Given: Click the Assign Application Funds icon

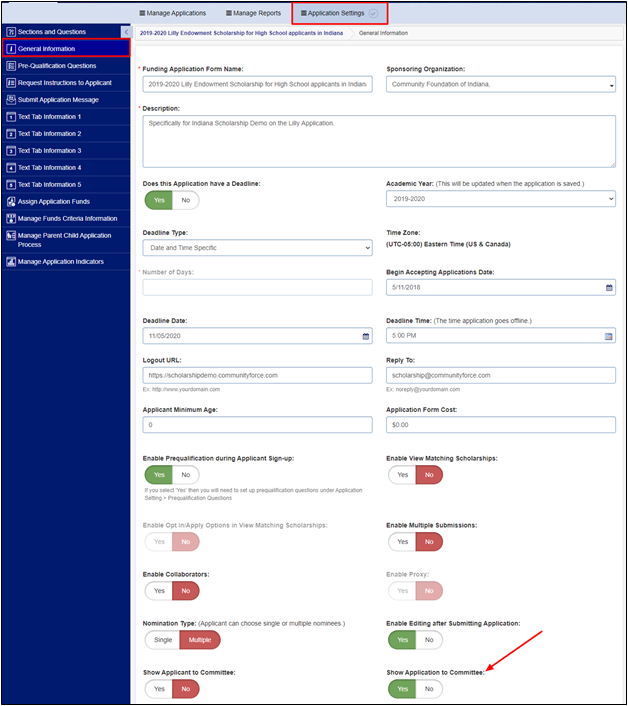Looking at the screenshot, I should (x=10, y=201).
